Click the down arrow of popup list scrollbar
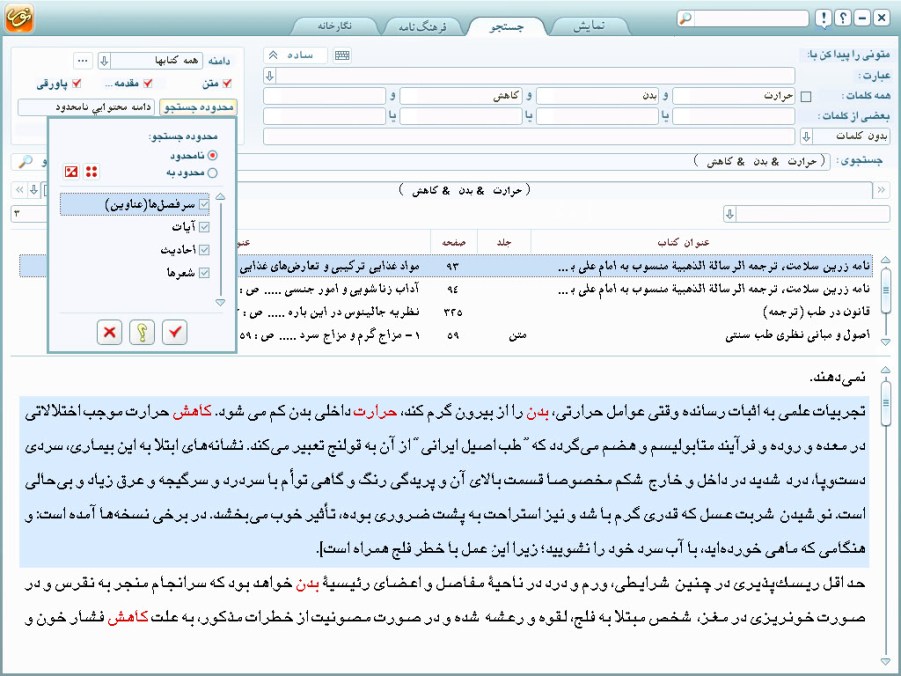This screenshot has width=901, height=676. point(220,302)
